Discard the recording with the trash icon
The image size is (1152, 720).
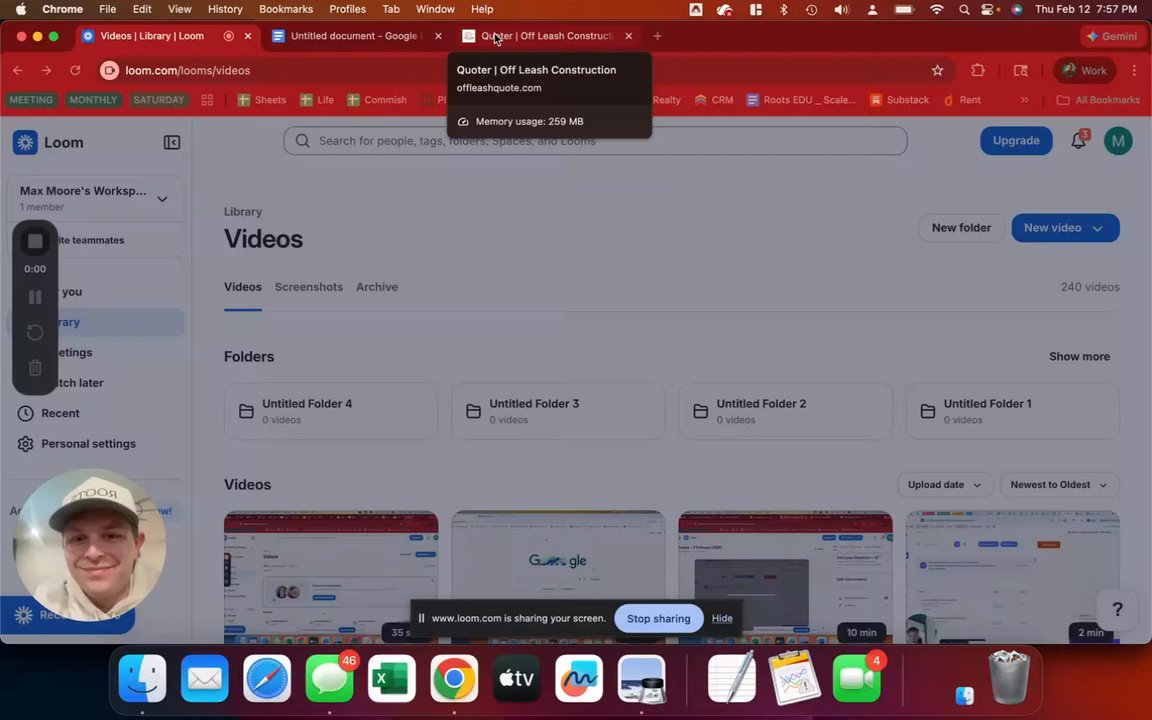tap(35, 367)
